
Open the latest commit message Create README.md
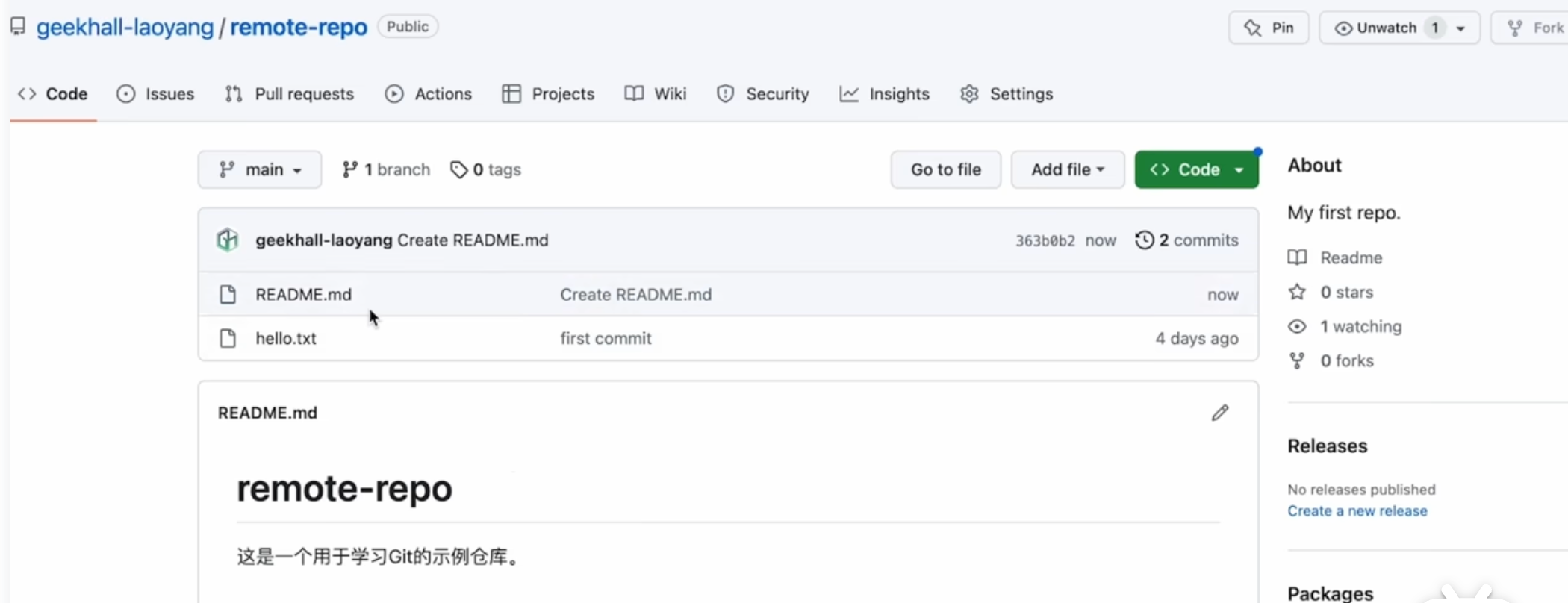pyautogui.click(x=473, y=240)
